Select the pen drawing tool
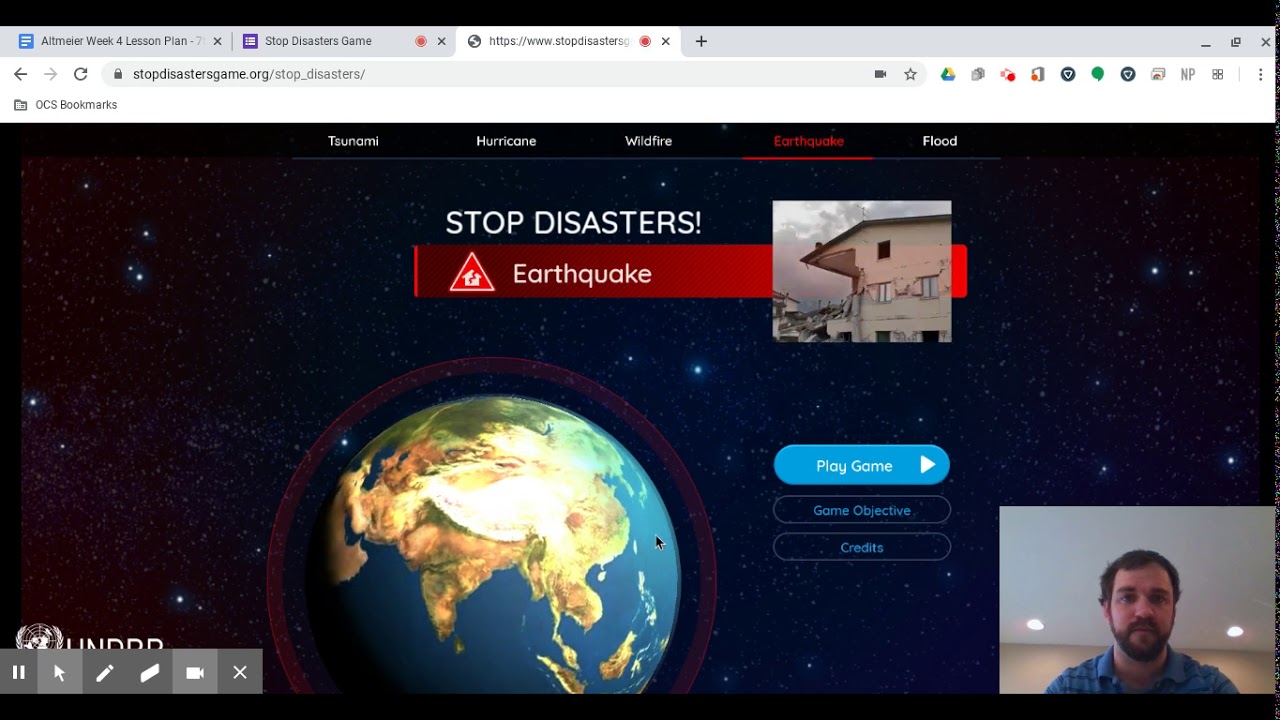 [104, 673]
